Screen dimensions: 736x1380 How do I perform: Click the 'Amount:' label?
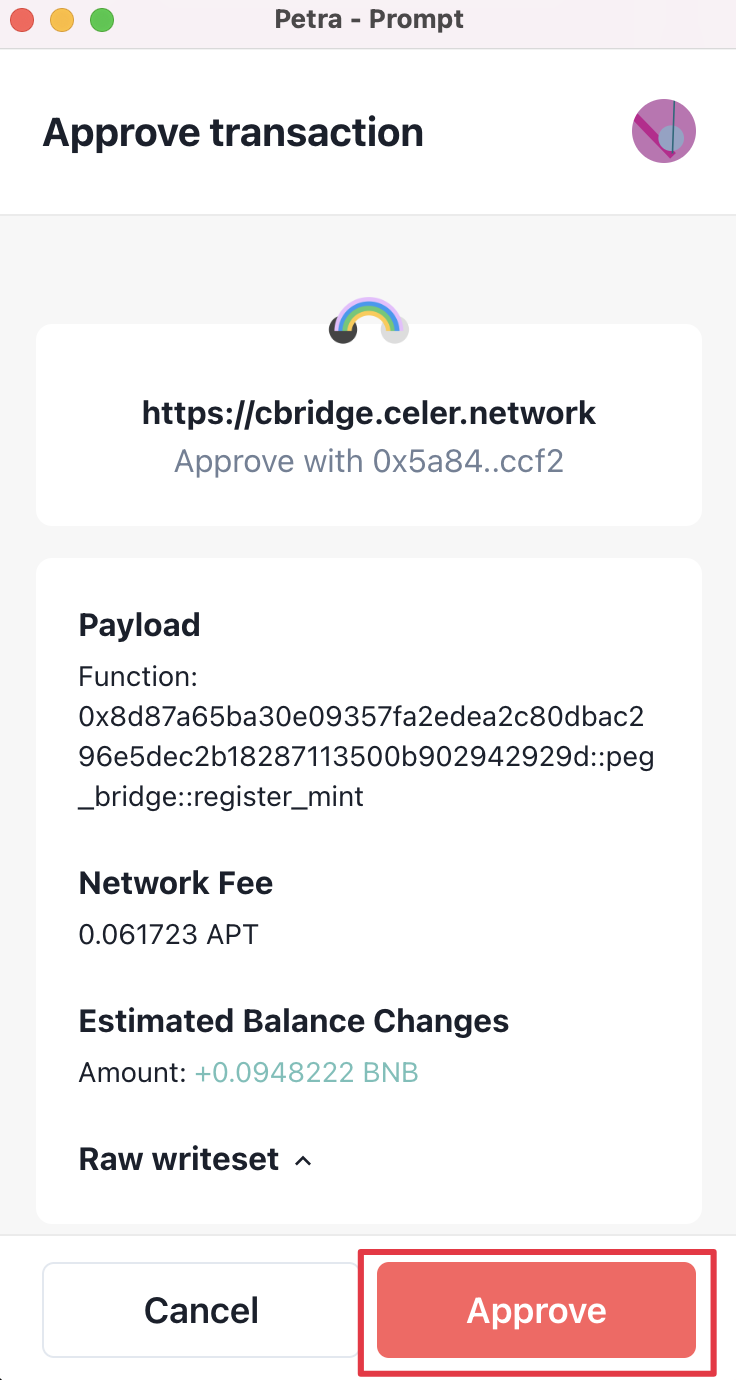click(132, 1073)
